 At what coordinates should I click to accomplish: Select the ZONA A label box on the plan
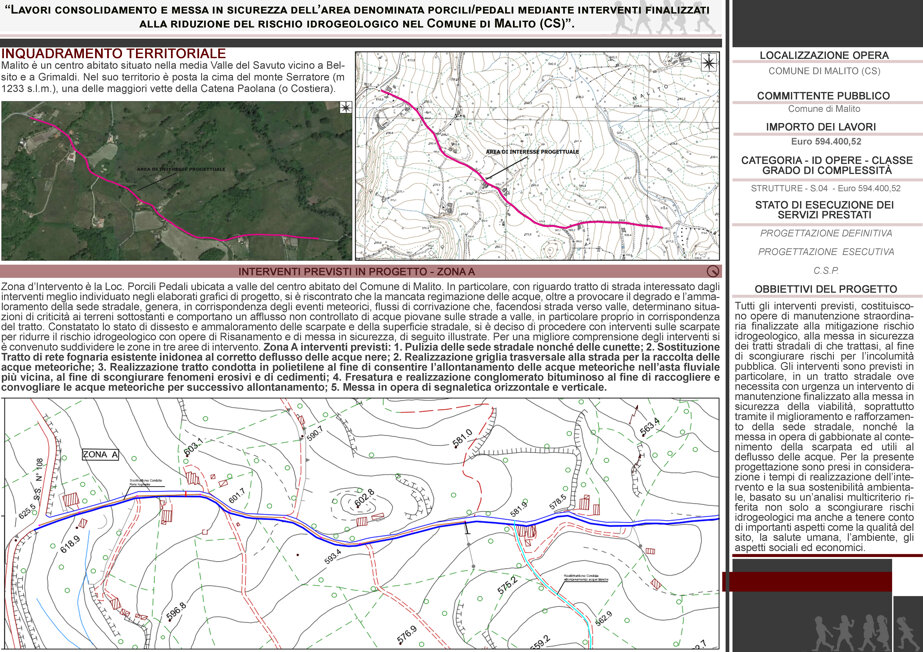[99, 454]
